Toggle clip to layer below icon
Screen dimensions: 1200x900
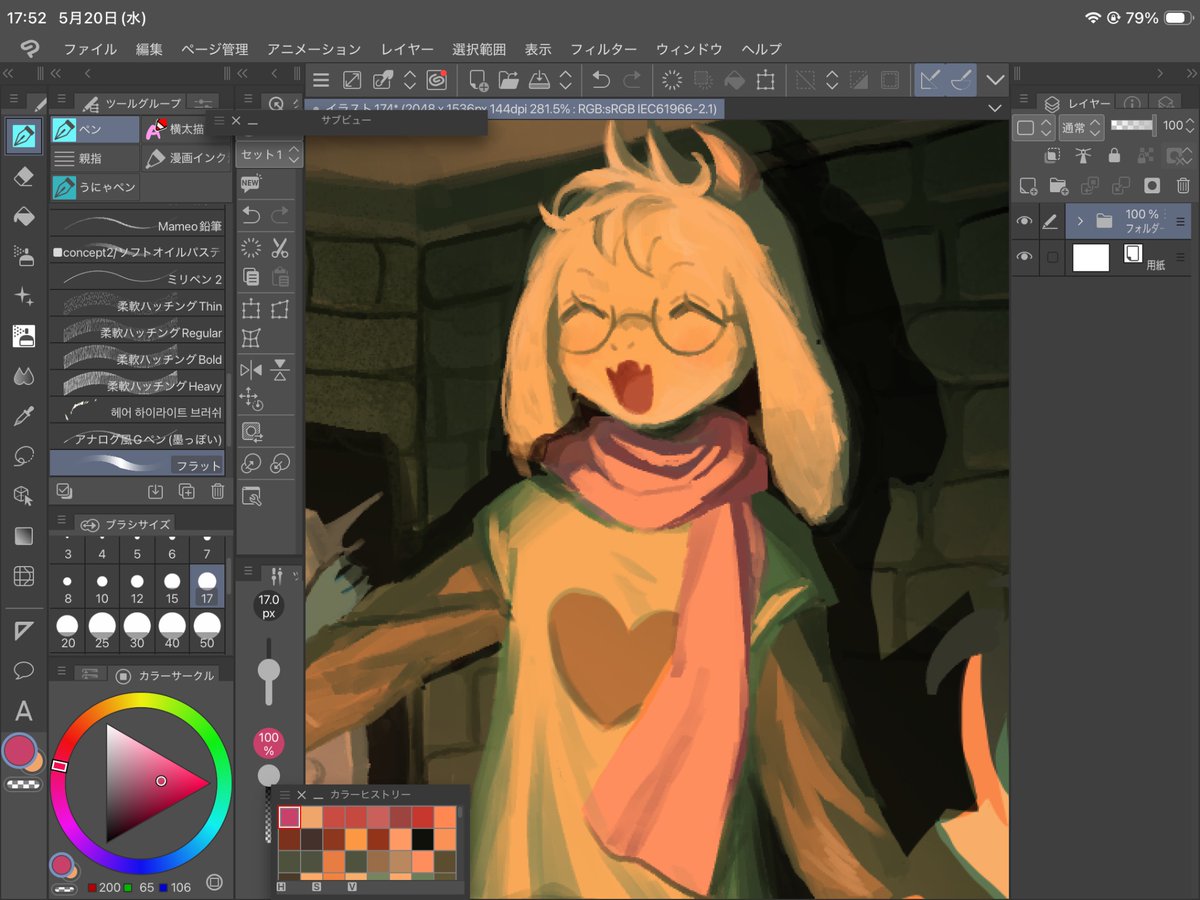tap(1052, 155)
